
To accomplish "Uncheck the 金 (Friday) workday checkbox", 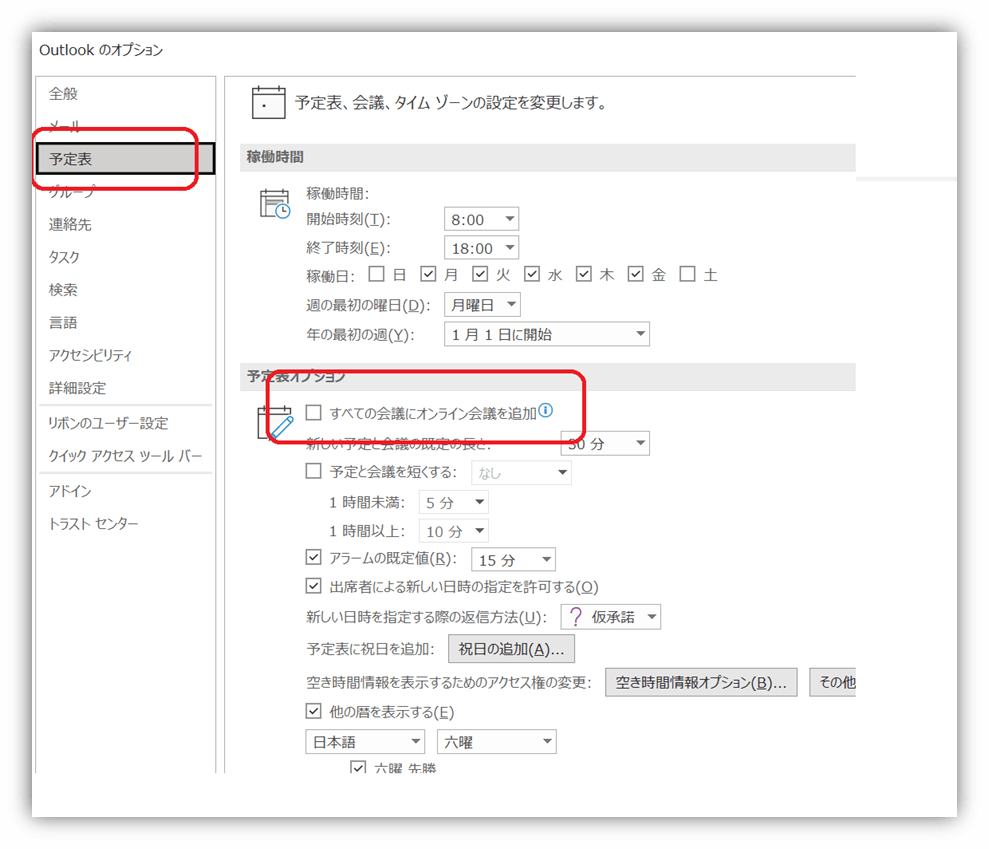I will tap(635, 274).
